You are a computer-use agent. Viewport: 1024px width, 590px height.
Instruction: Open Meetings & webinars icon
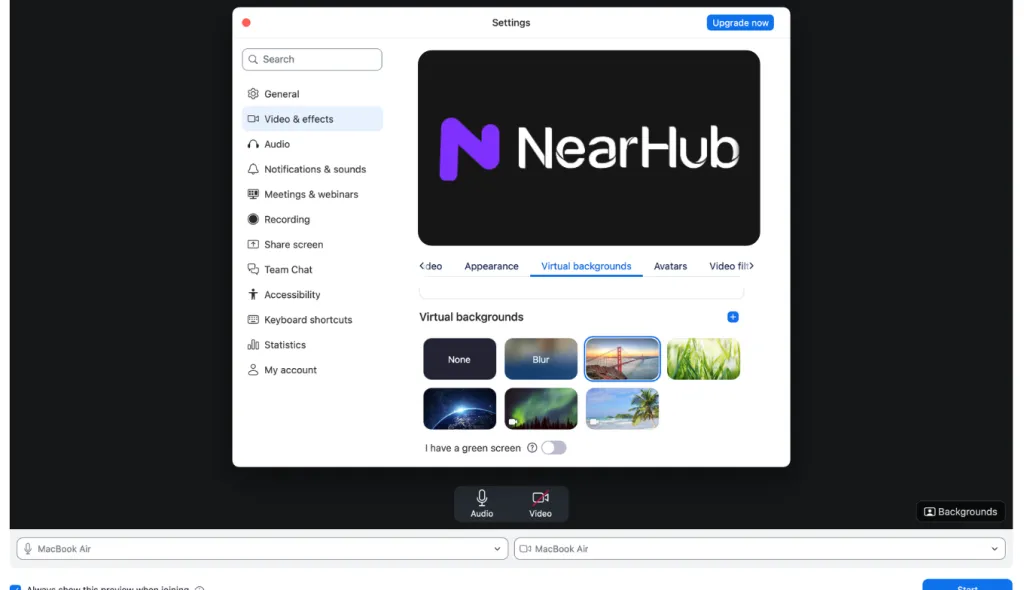click(253, 194)
